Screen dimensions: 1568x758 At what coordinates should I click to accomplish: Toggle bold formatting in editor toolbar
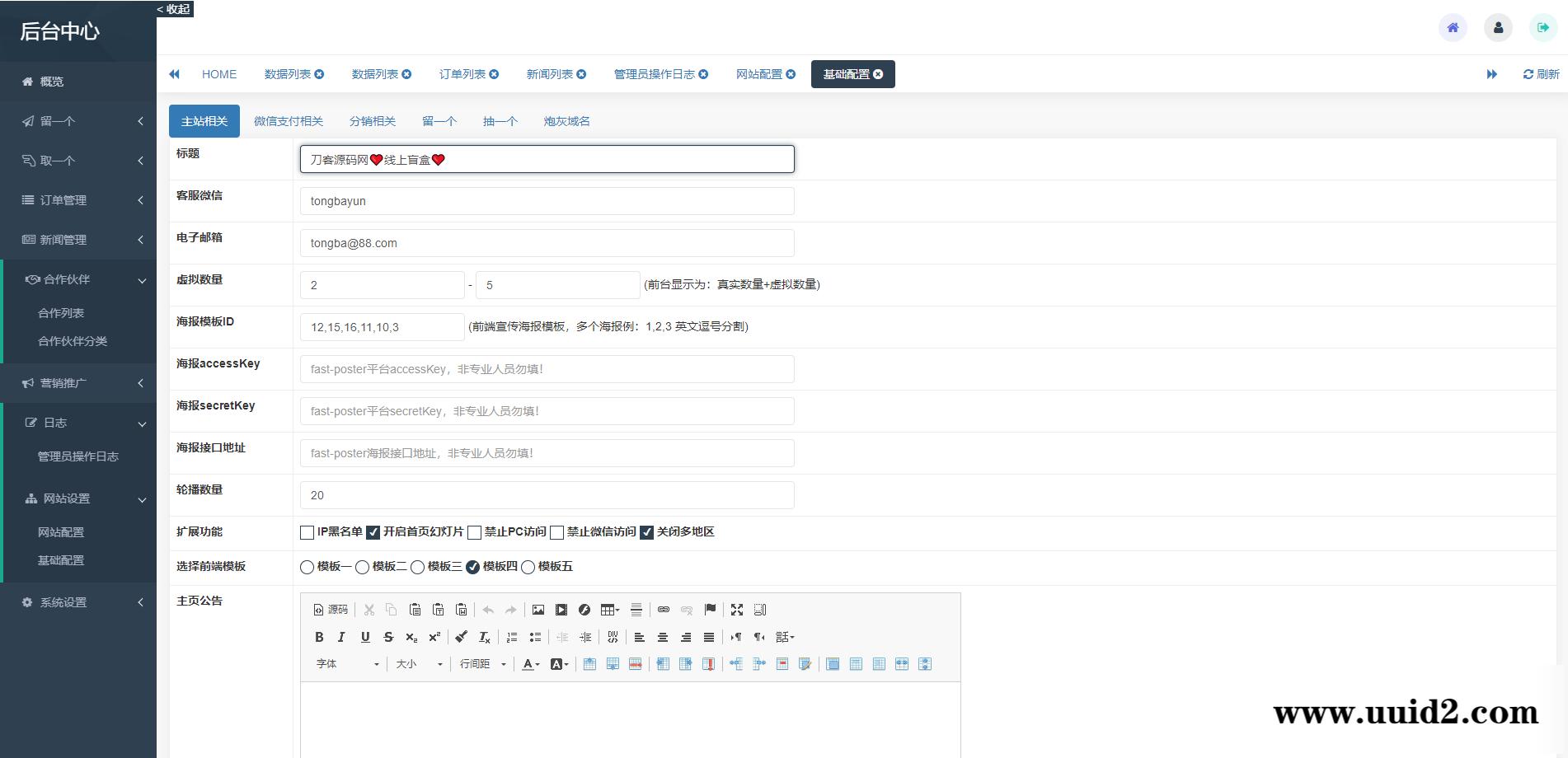tap(319, 637)
